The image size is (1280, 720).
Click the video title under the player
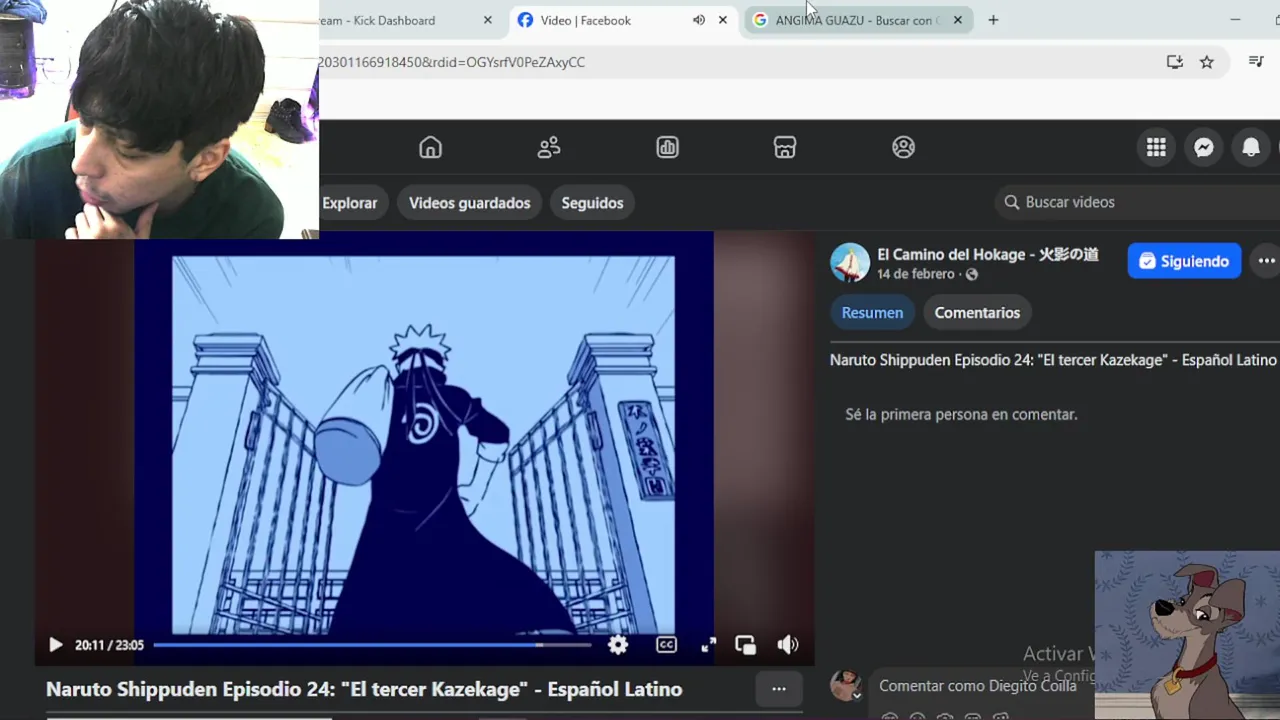click(364, 689)
